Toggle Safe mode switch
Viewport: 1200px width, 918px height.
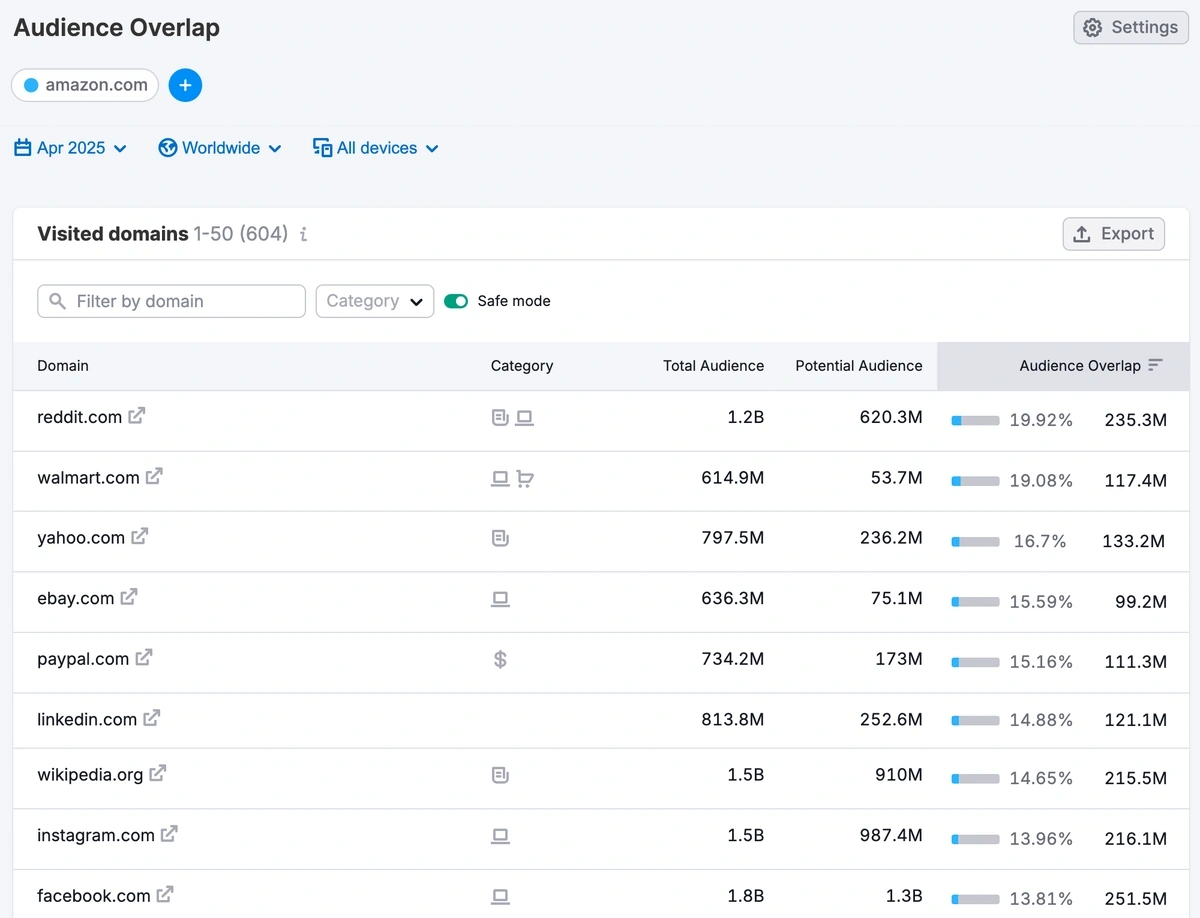point(456,301)
